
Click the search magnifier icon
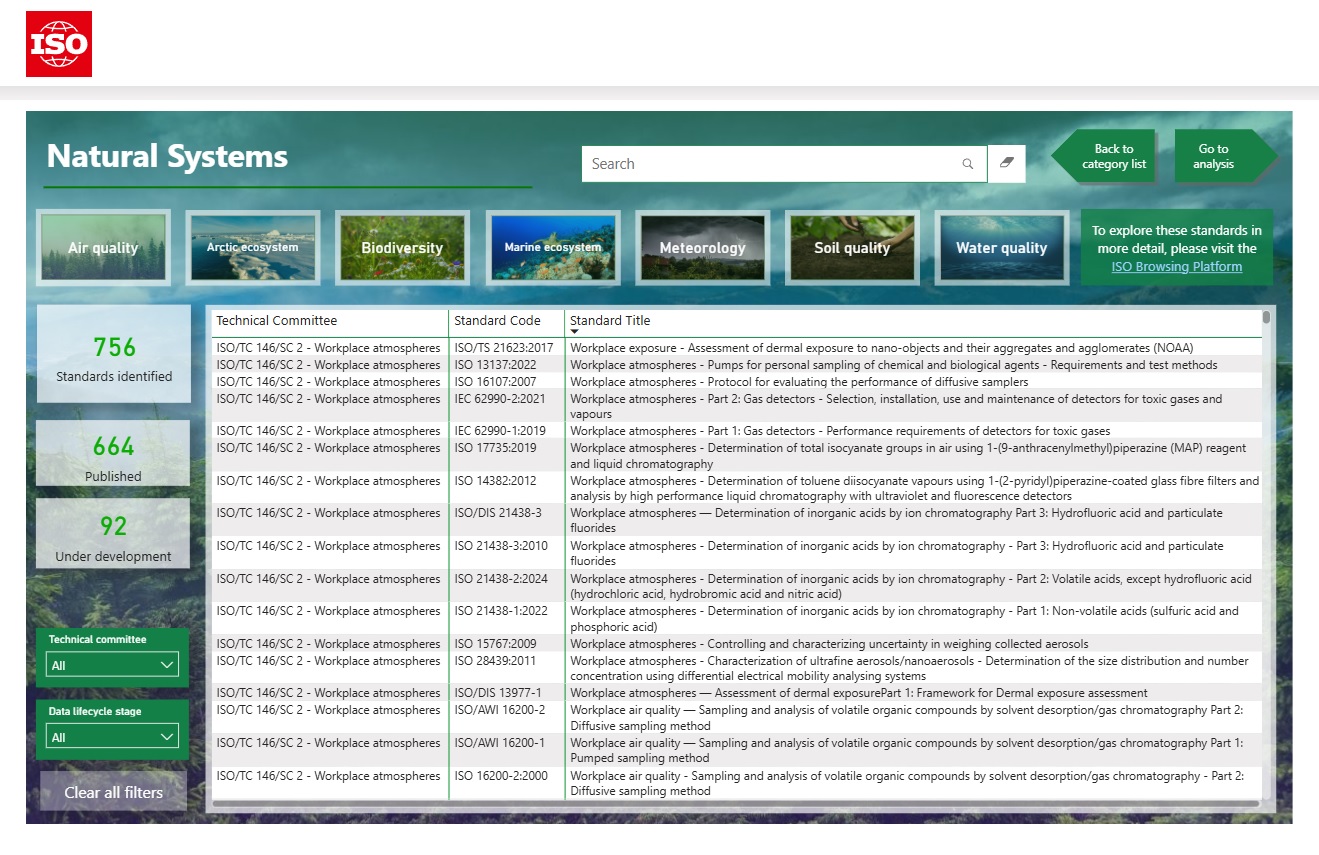(x=967, y=164)
